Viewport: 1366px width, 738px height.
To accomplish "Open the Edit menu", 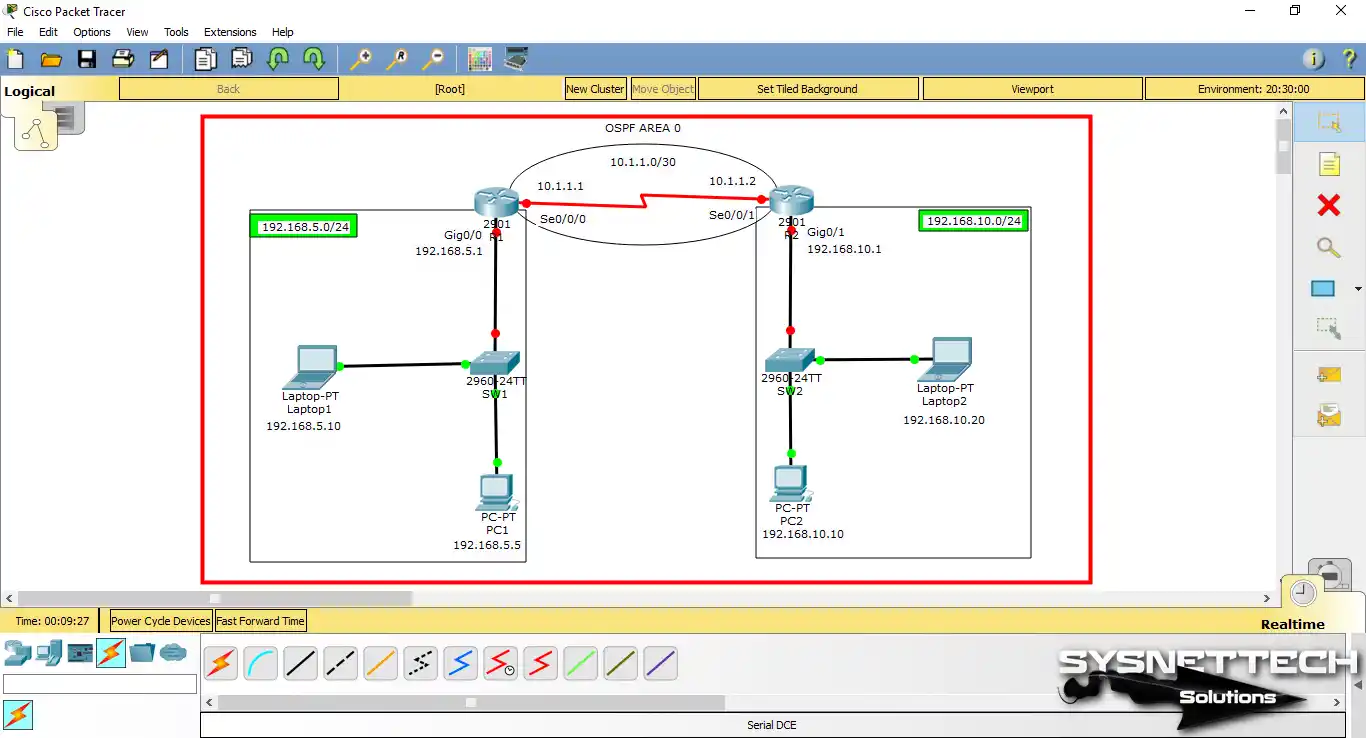I will [48, 32].
